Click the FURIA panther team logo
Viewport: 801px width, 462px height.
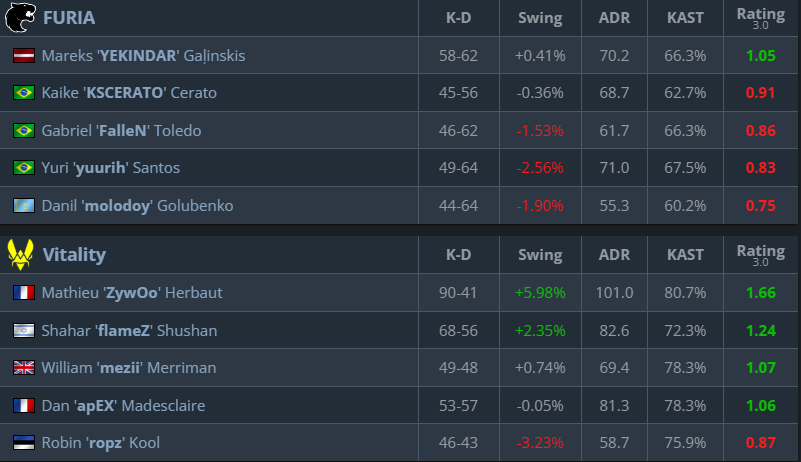(x=22, y=18)
